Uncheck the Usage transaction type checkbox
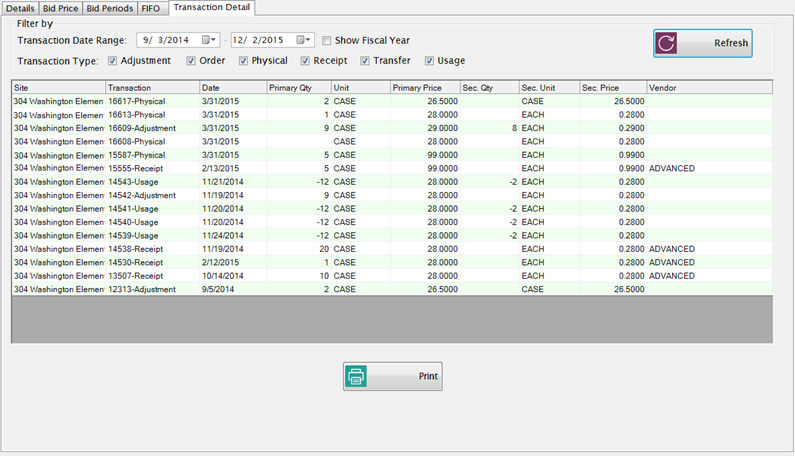The image size is (795, 456). [430, 61]
